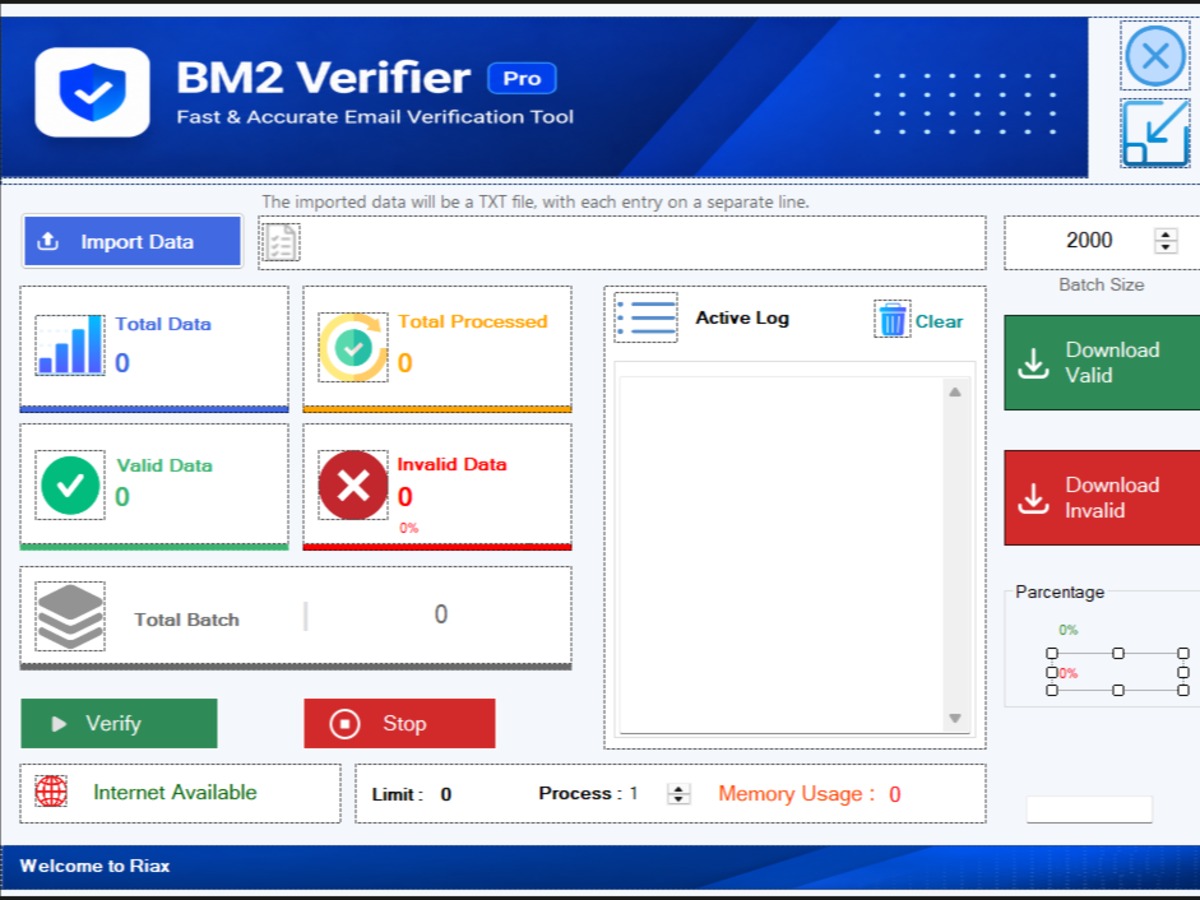
Task: Click the trash can icon beside Clear
Action: click(892, 319)
